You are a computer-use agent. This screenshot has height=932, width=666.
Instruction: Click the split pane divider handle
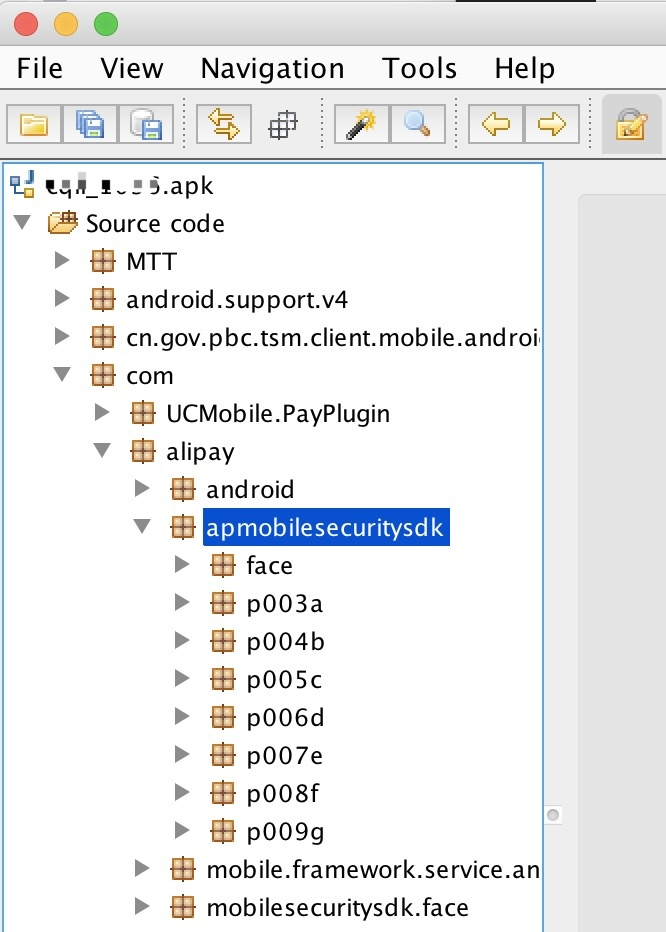coord(553,815)
